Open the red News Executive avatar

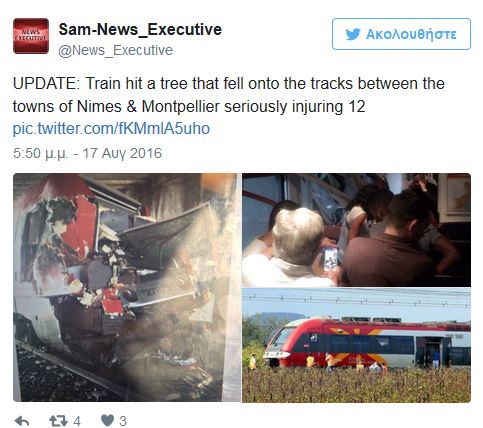pyautogui.click(x=31, y=36)
